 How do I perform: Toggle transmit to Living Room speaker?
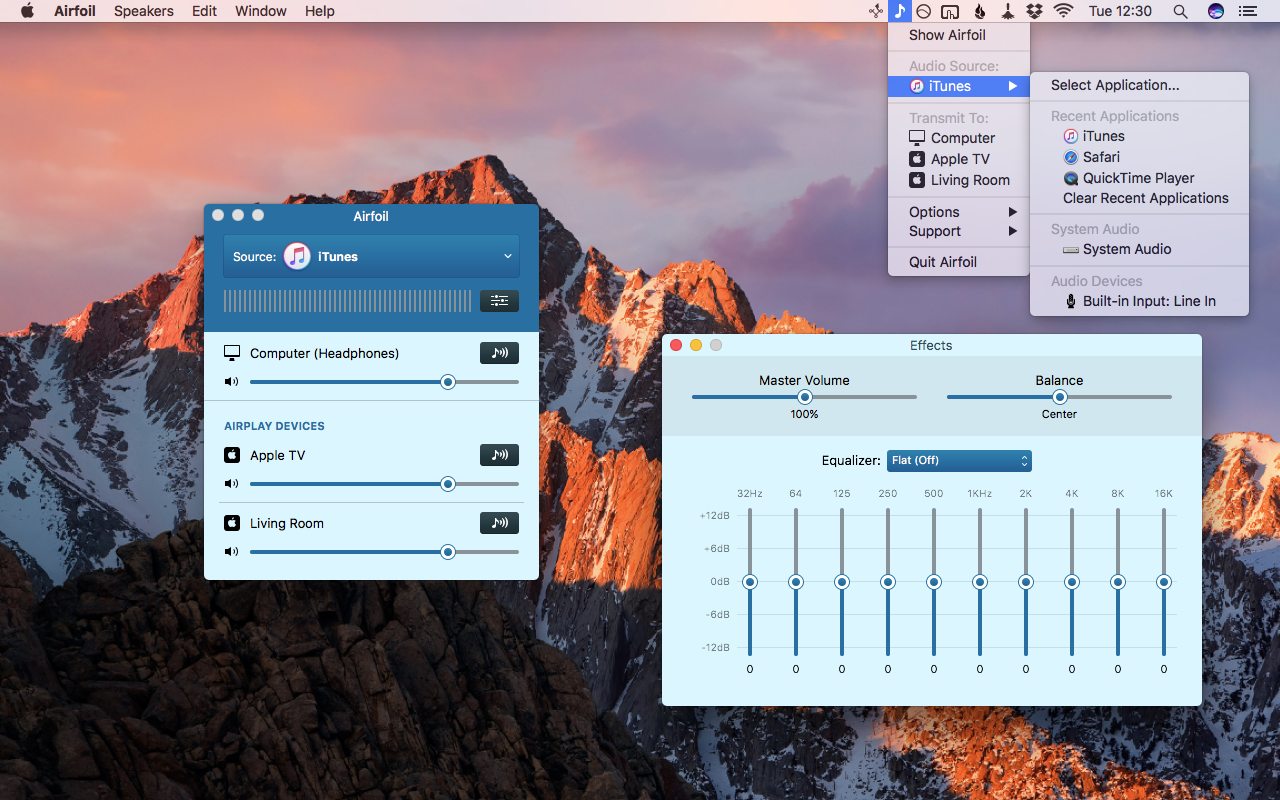(x=499, y=522)
